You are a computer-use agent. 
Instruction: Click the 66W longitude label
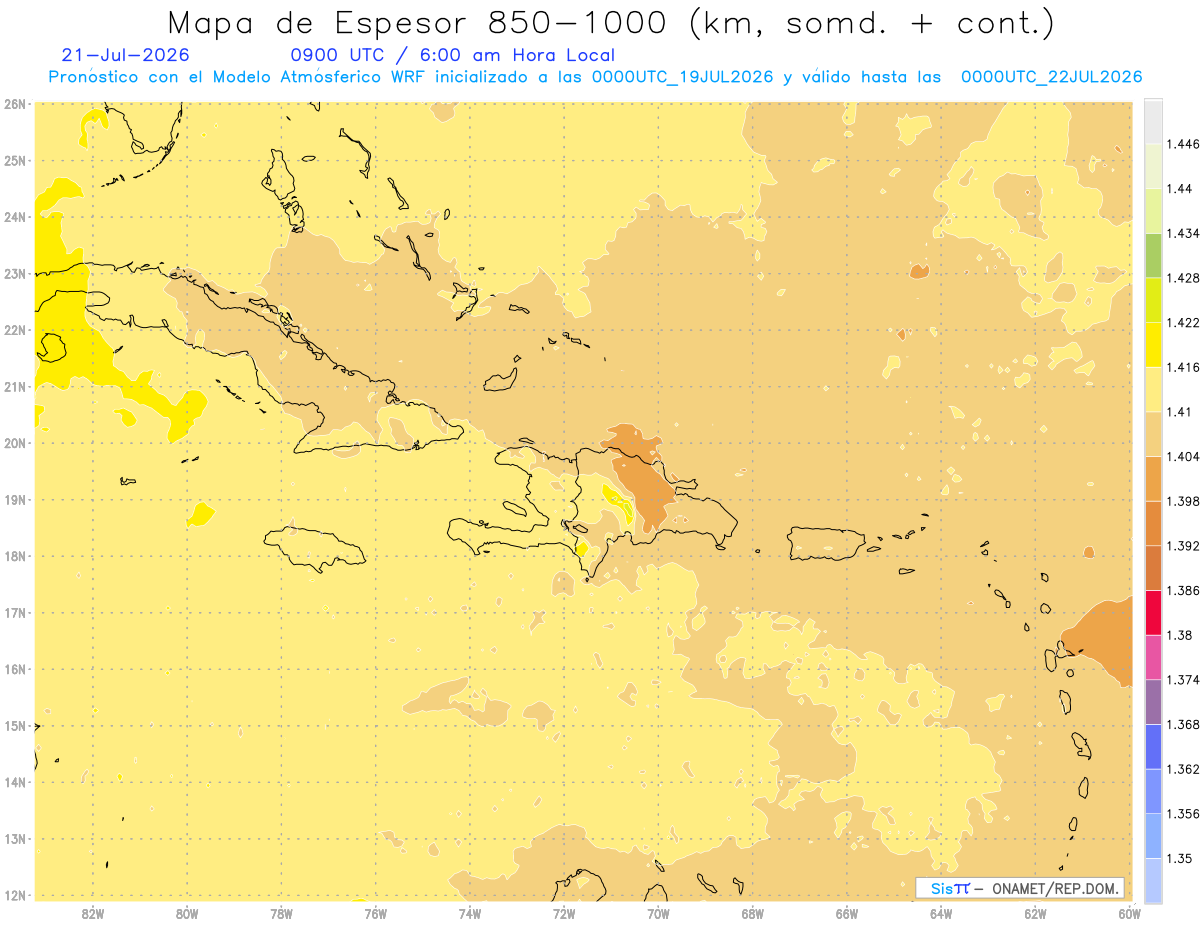[x=847, y=913]
